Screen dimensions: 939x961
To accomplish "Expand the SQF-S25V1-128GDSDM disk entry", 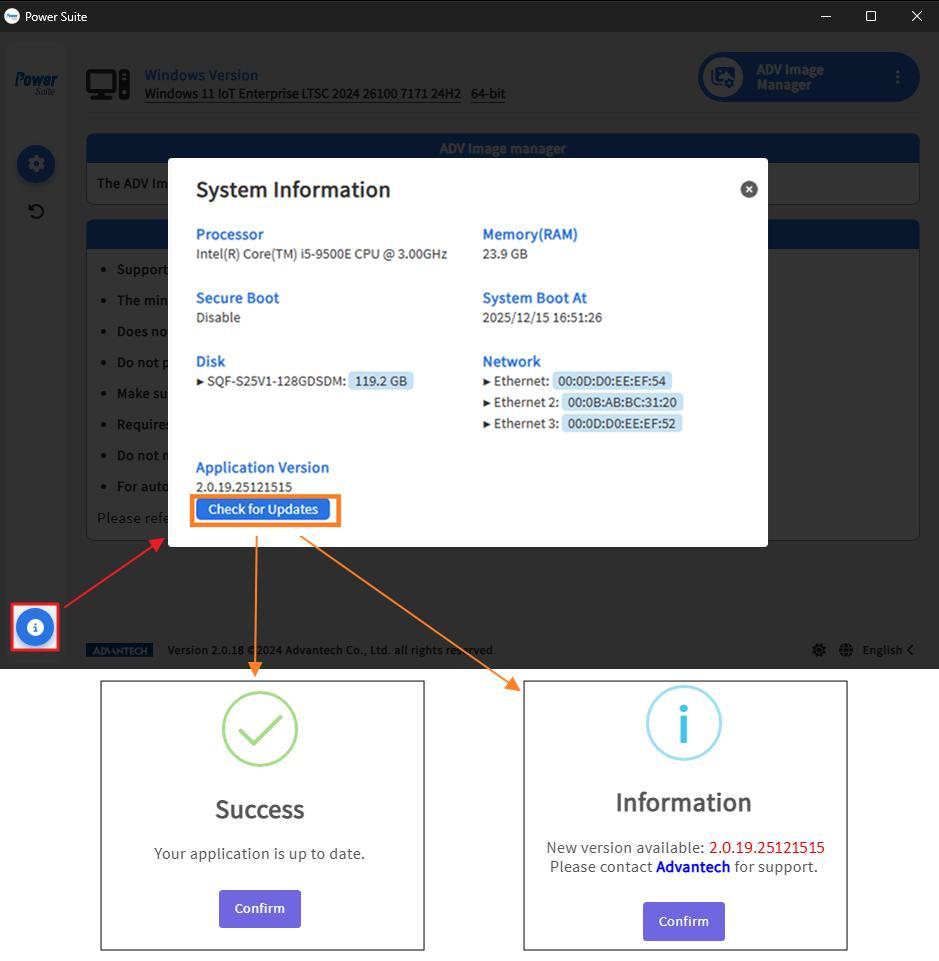I will [200, 382].
